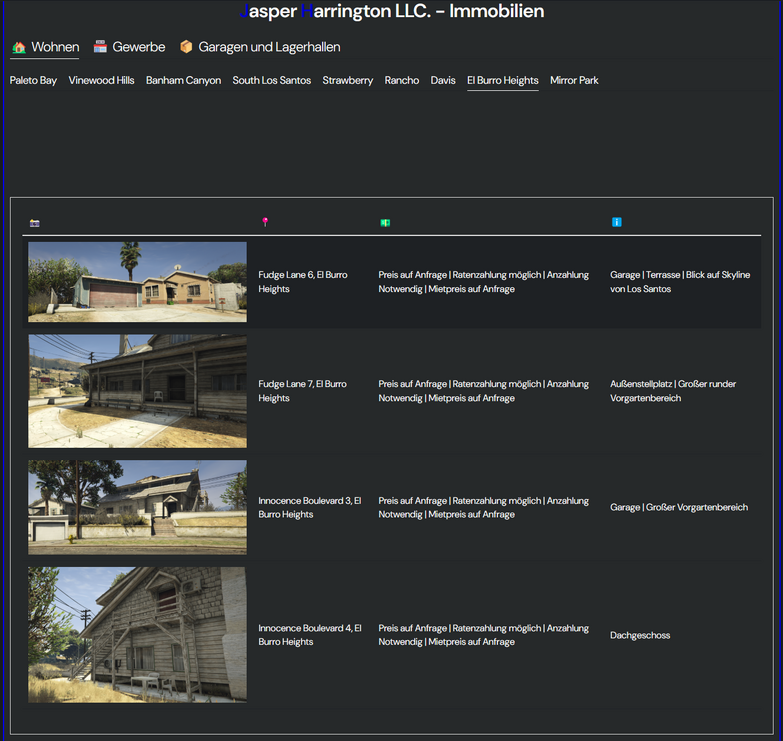783x741 pixels.
Task: Select the Paleto Bay district tab
Action: pos(33,80)
